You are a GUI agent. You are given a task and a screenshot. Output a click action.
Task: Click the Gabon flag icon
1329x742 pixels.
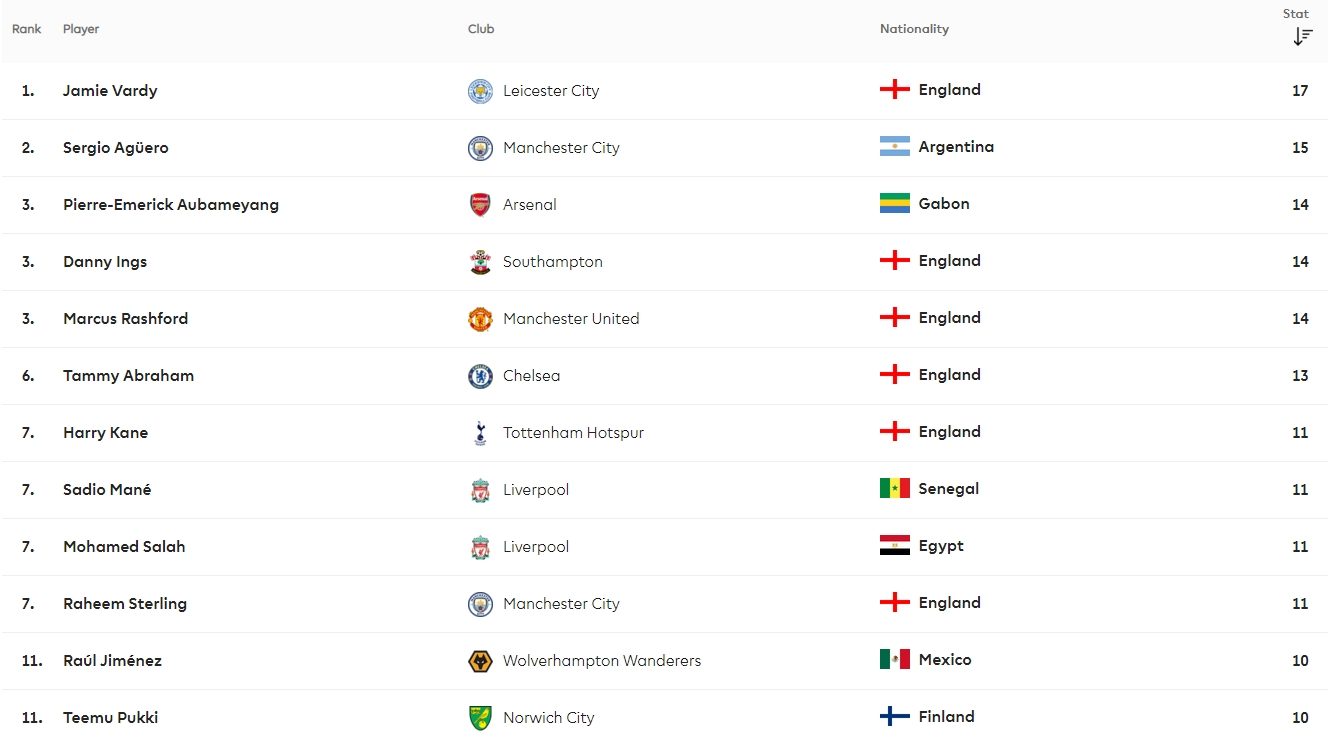coord(894,204)
